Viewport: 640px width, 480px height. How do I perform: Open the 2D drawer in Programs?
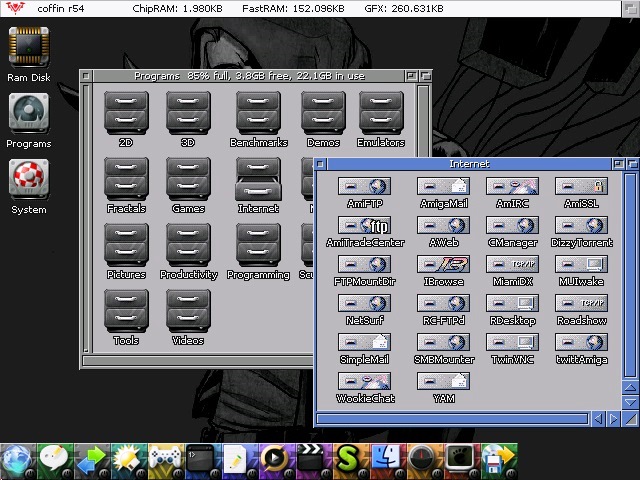(x=126, y=113)
